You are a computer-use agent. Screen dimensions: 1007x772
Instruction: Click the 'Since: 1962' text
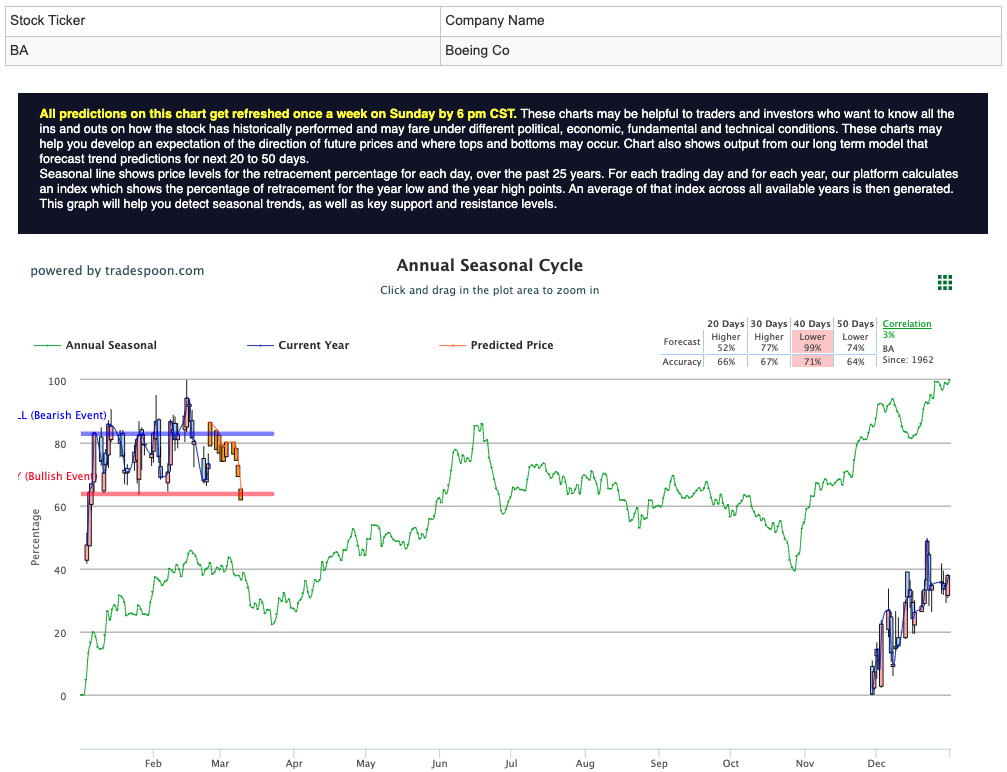click(907, 360)
